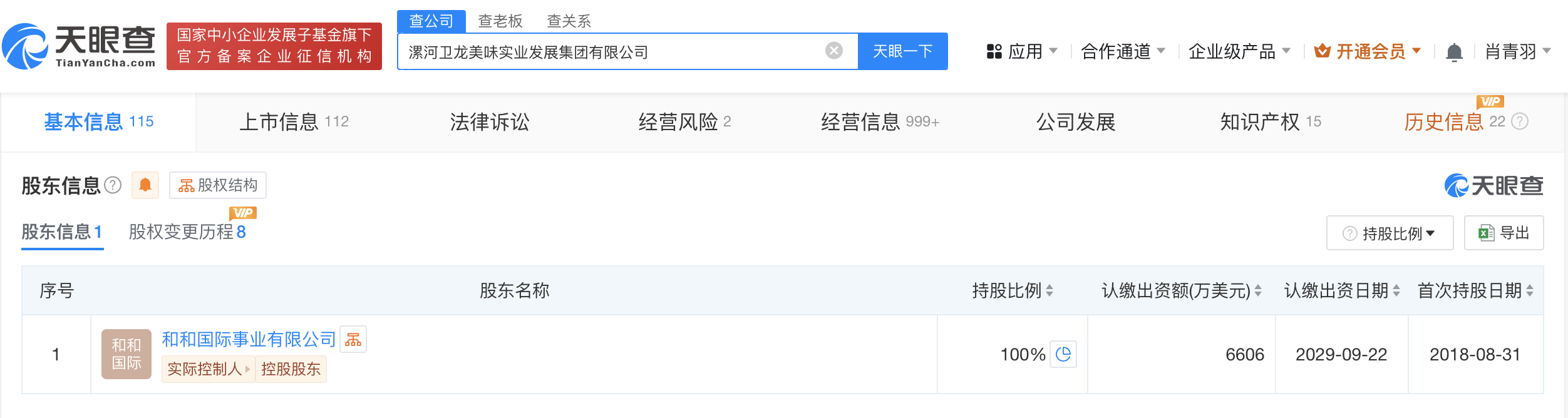This screenshot has width=1568, height=418.
Task: Click the TianYanCha logo to go home
Action: pyautogui.click(x=79, y=46)
